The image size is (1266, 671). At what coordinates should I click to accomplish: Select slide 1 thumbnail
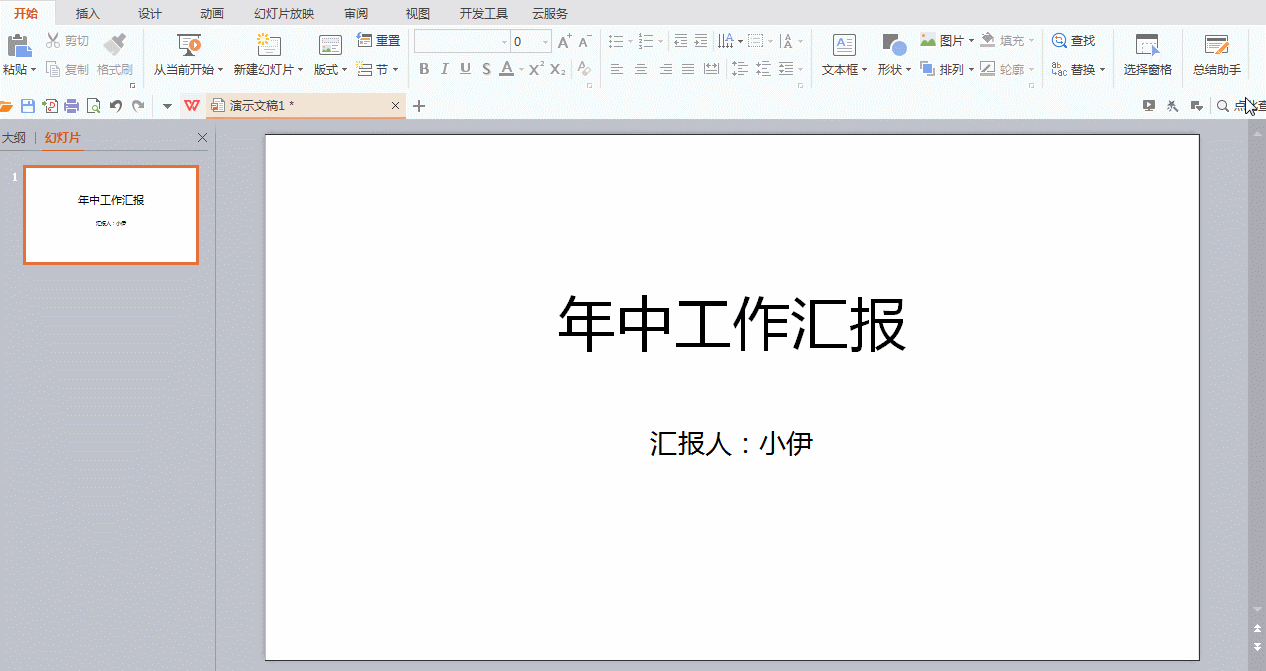[111, 215]
